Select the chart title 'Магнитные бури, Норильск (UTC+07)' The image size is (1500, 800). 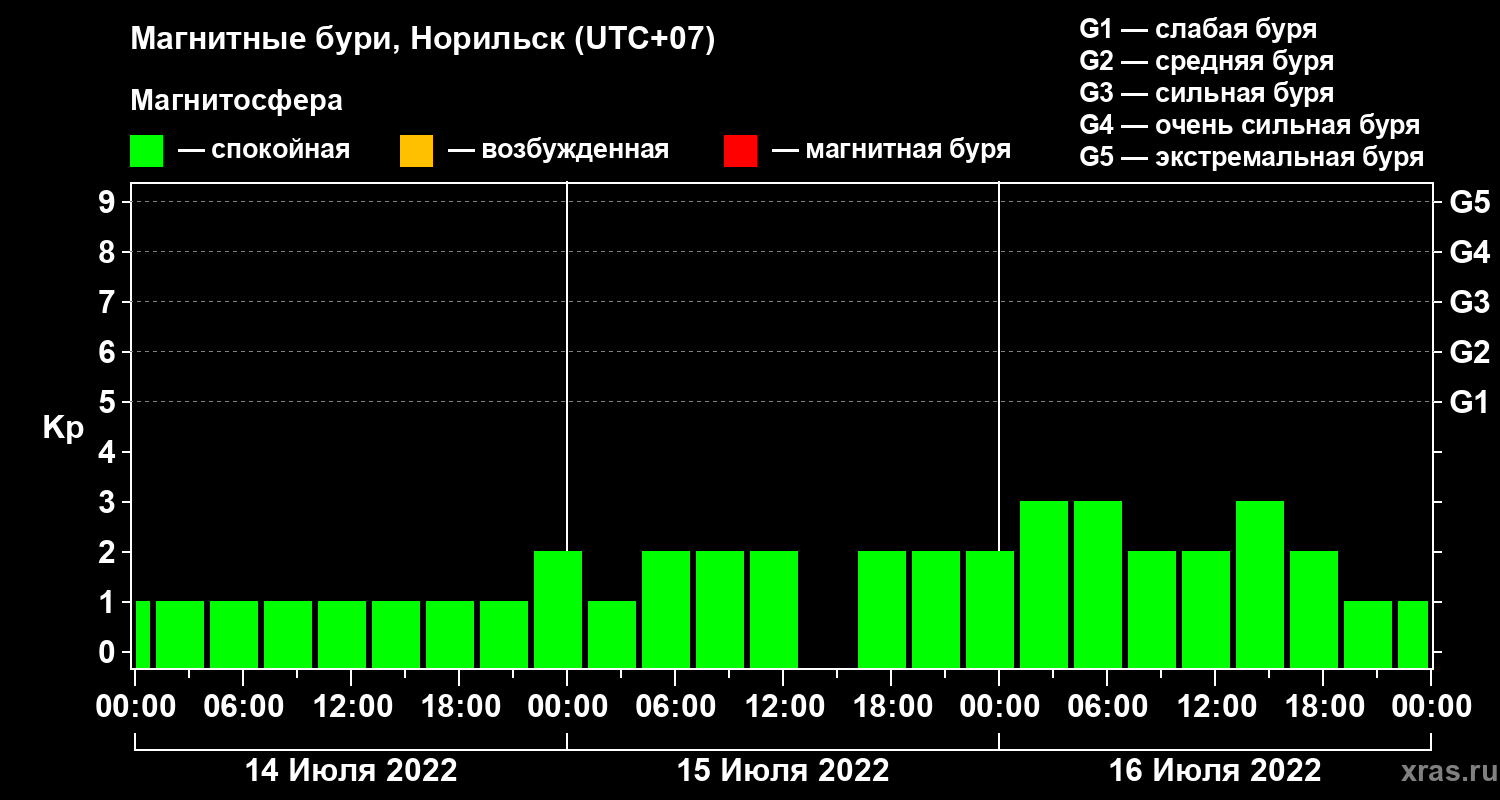tap(423, 40)
